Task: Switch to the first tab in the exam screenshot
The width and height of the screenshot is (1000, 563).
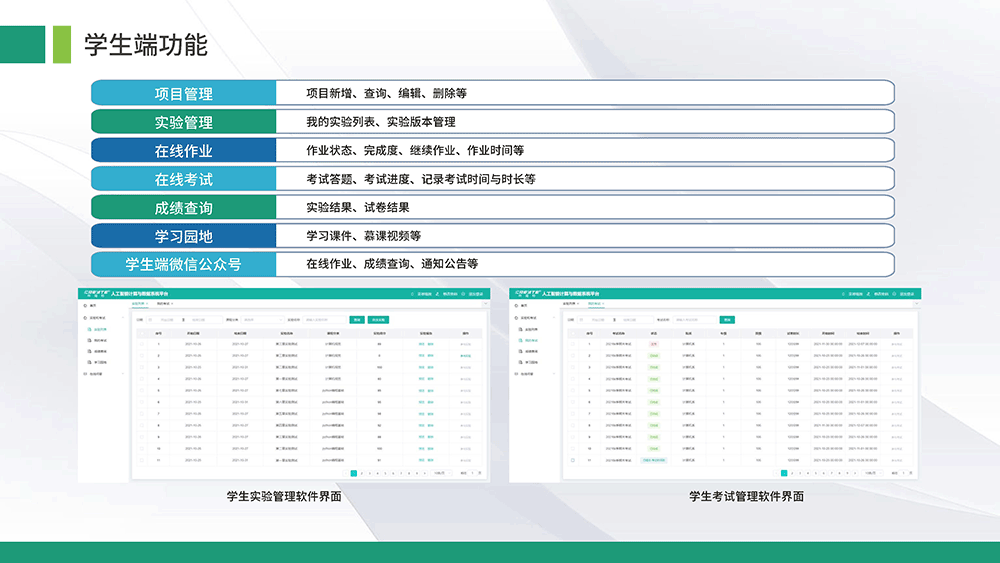Action: point(571,303)
